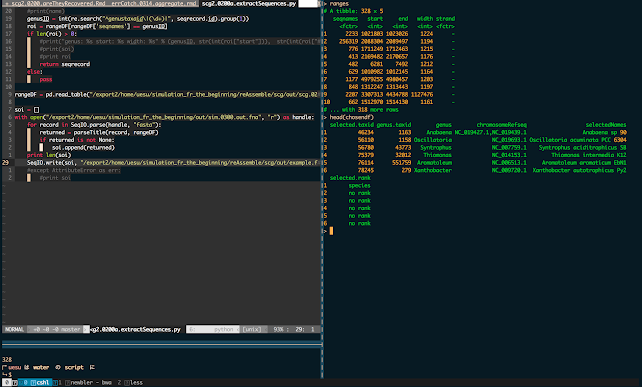Click 'Xanthobacter autotrophicus Py2' cell

(579, 170)
